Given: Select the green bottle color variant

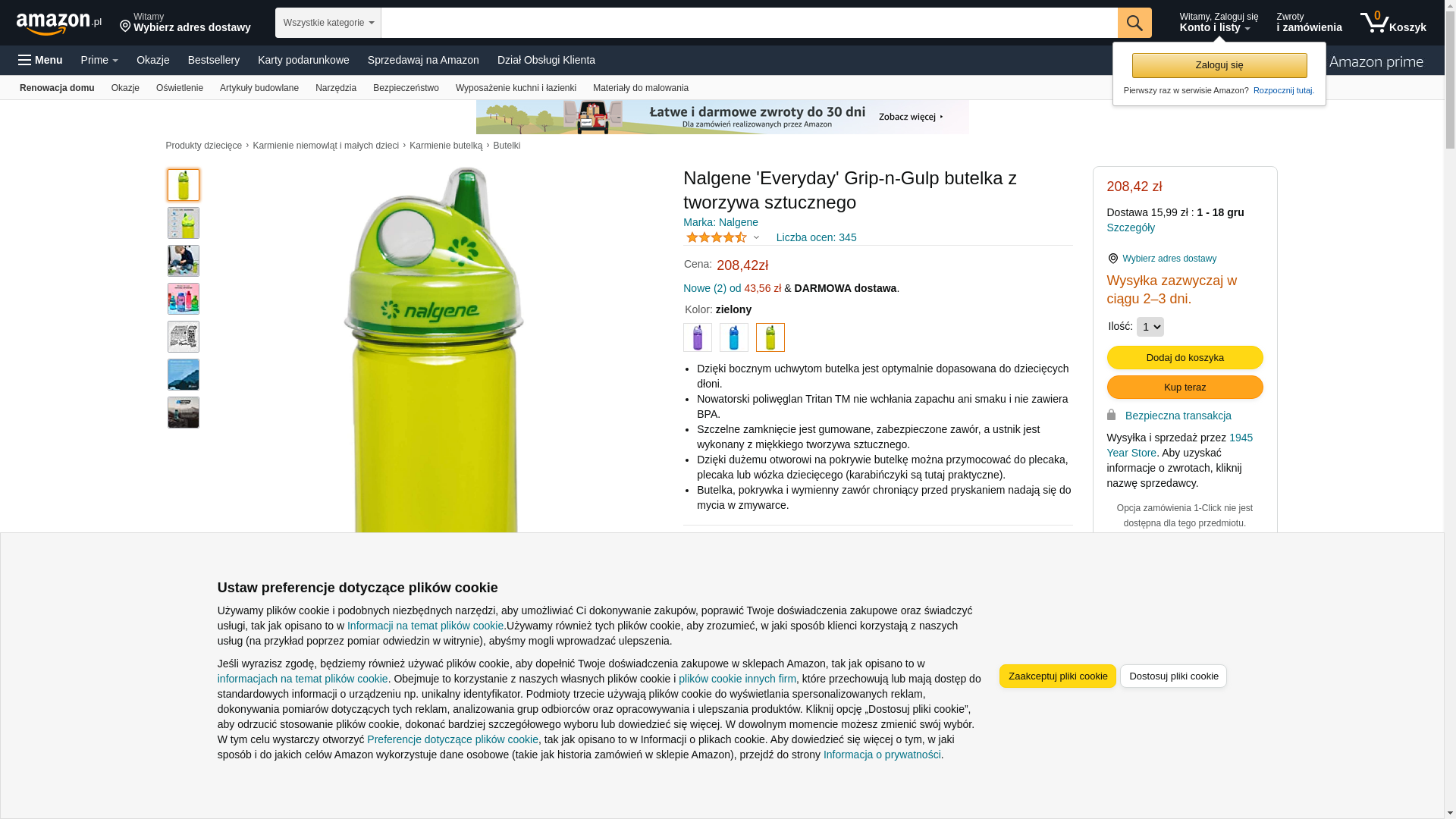Looking at the screenshot, I should point(770,337).
